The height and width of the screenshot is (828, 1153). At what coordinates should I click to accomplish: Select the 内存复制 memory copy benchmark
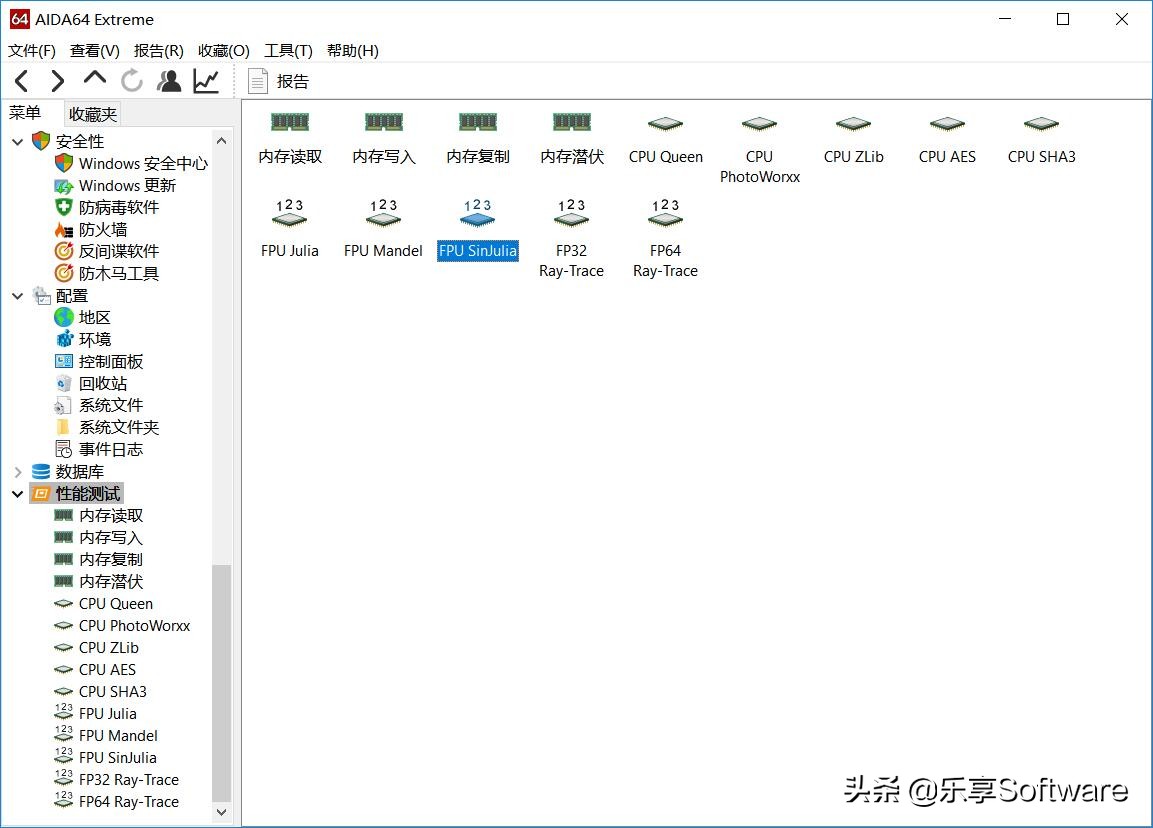pos(477,138)
